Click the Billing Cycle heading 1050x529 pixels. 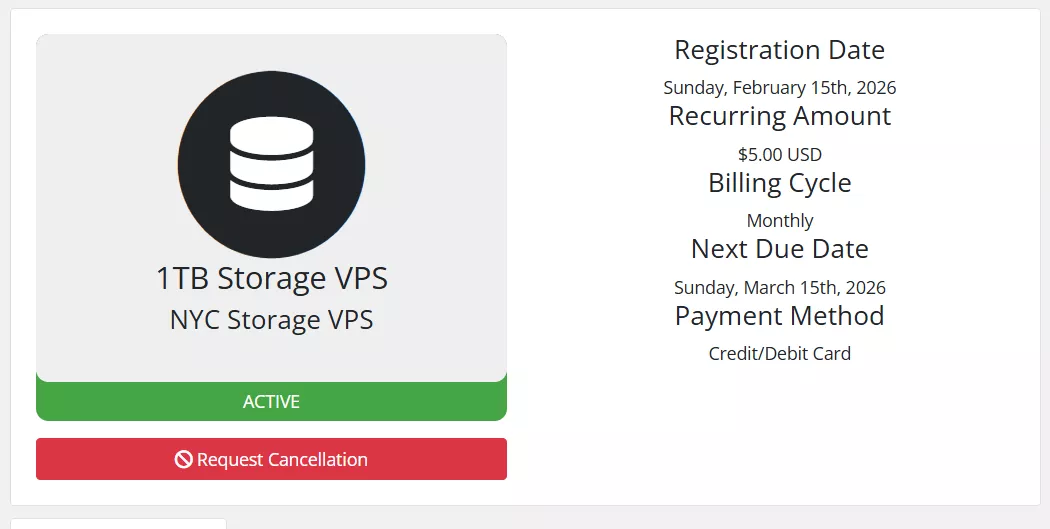coord(779,183)
